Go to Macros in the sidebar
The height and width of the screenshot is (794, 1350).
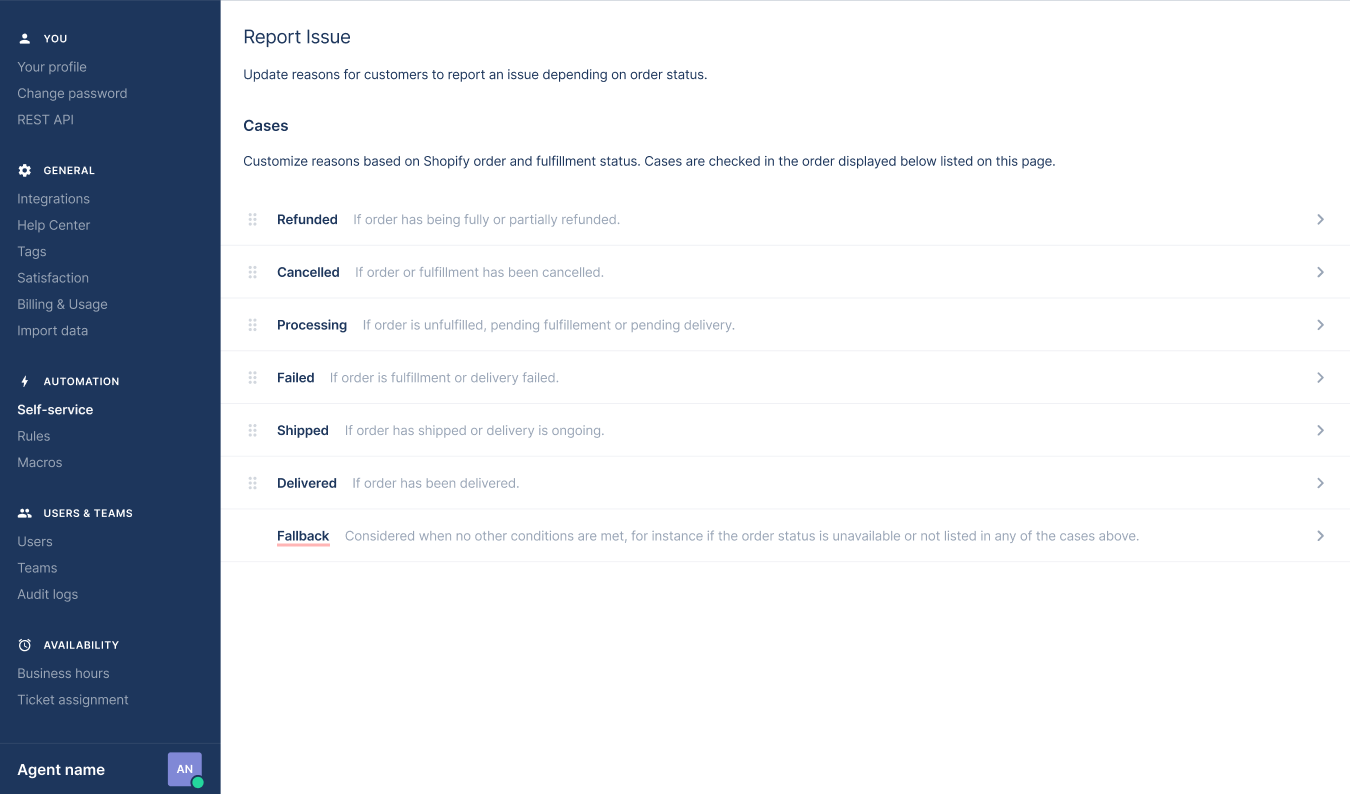point(40,462)
